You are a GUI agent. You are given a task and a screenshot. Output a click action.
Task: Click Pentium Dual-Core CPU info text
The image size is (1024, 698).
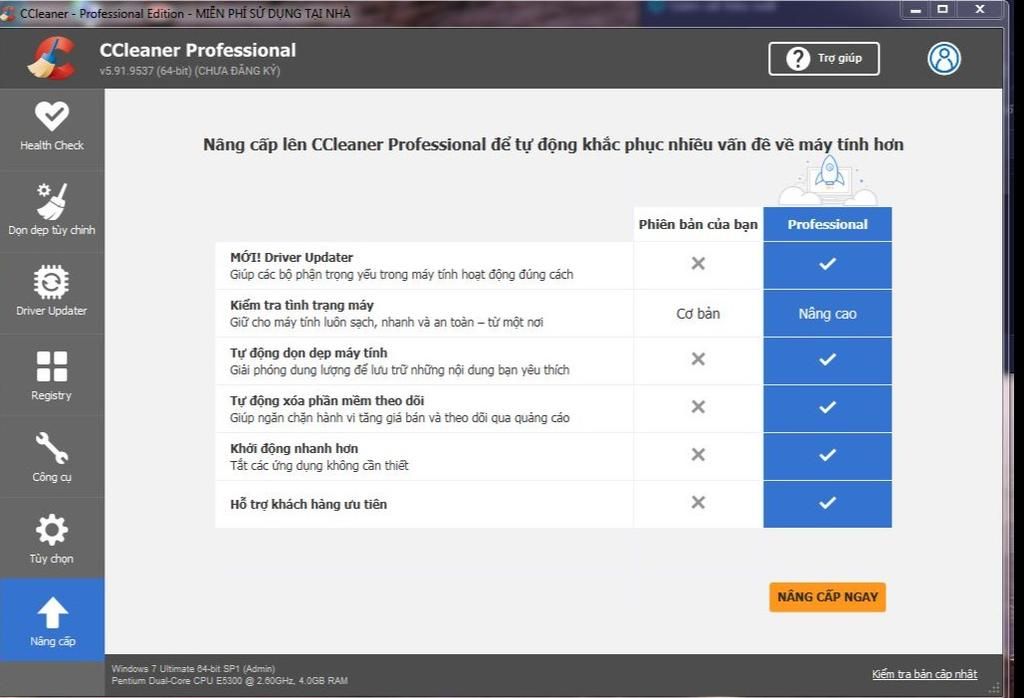pos(229,680)
